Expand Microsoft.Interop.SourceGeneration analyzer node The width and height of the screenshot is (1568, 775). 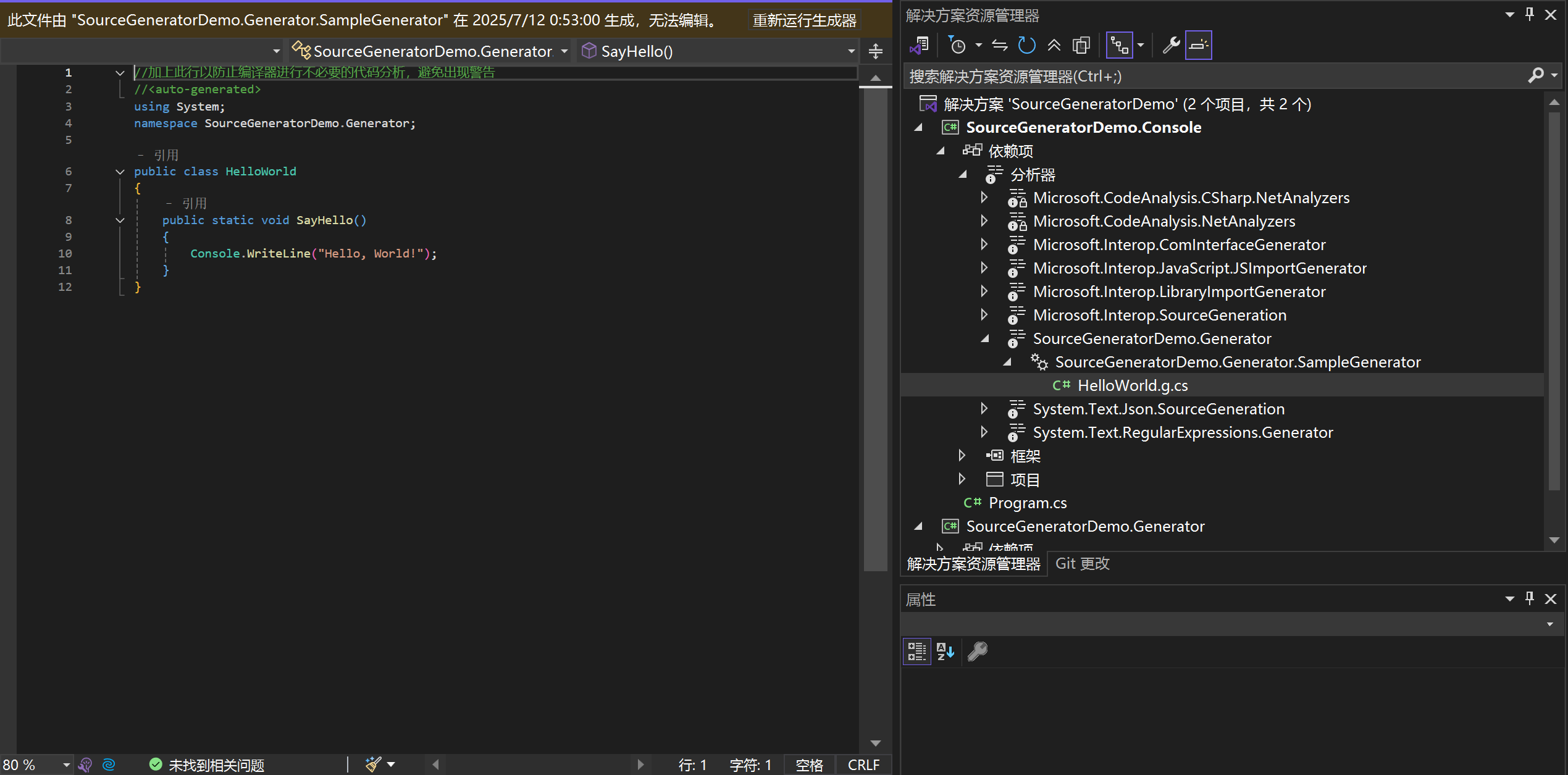pyautogui.click(x=984, y=315)
